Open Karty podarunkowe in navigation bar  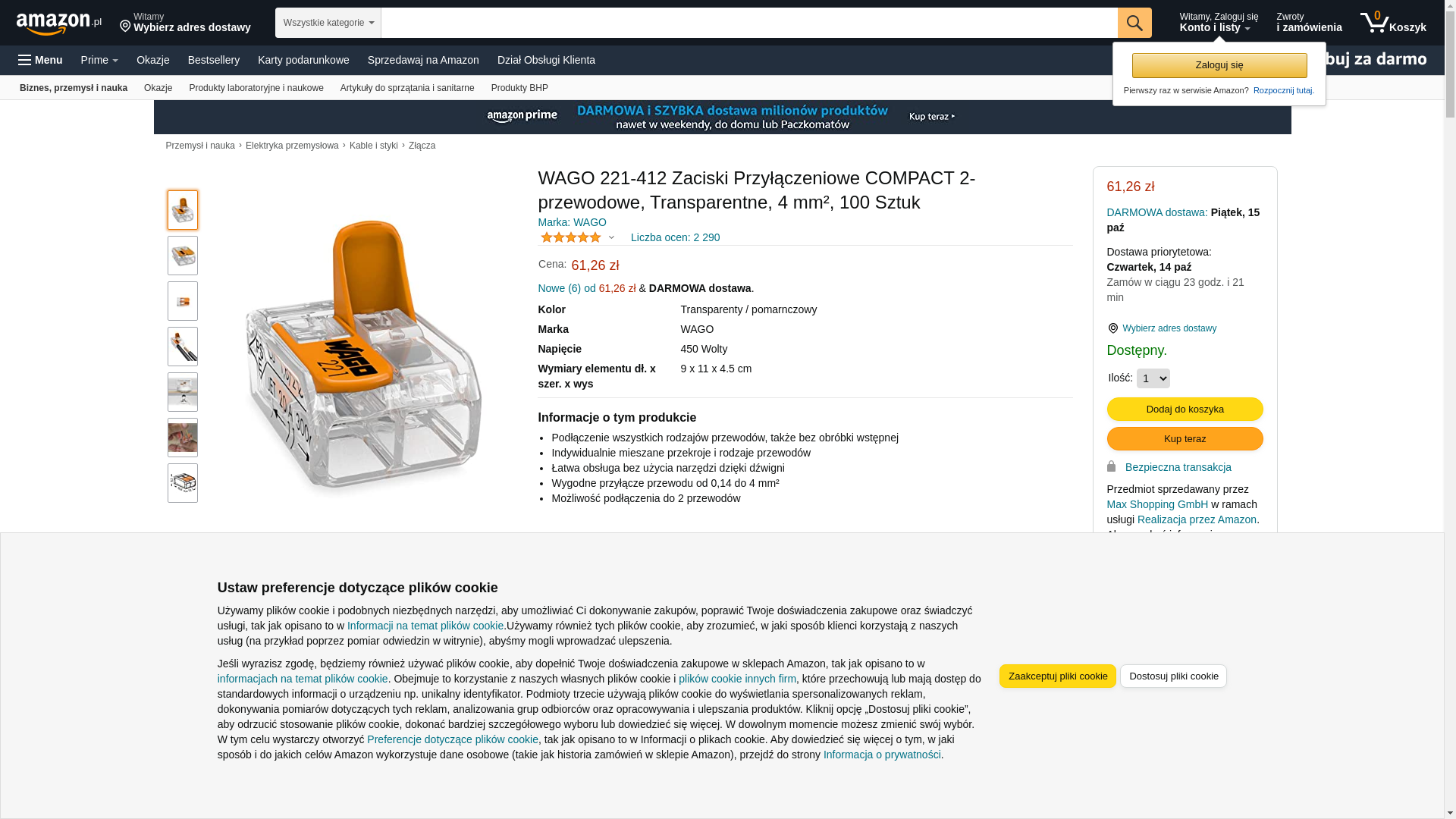pyautogui.click(x=303, y=60)
